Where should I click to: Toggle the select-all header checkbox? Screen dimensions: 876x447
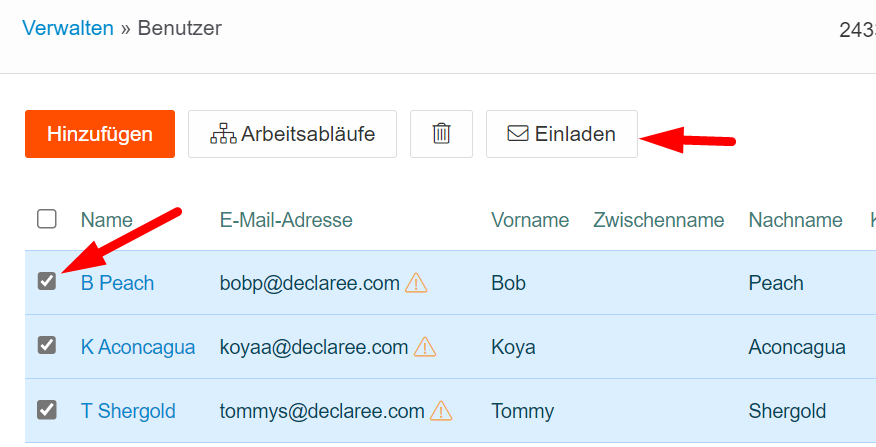(47, 219)
